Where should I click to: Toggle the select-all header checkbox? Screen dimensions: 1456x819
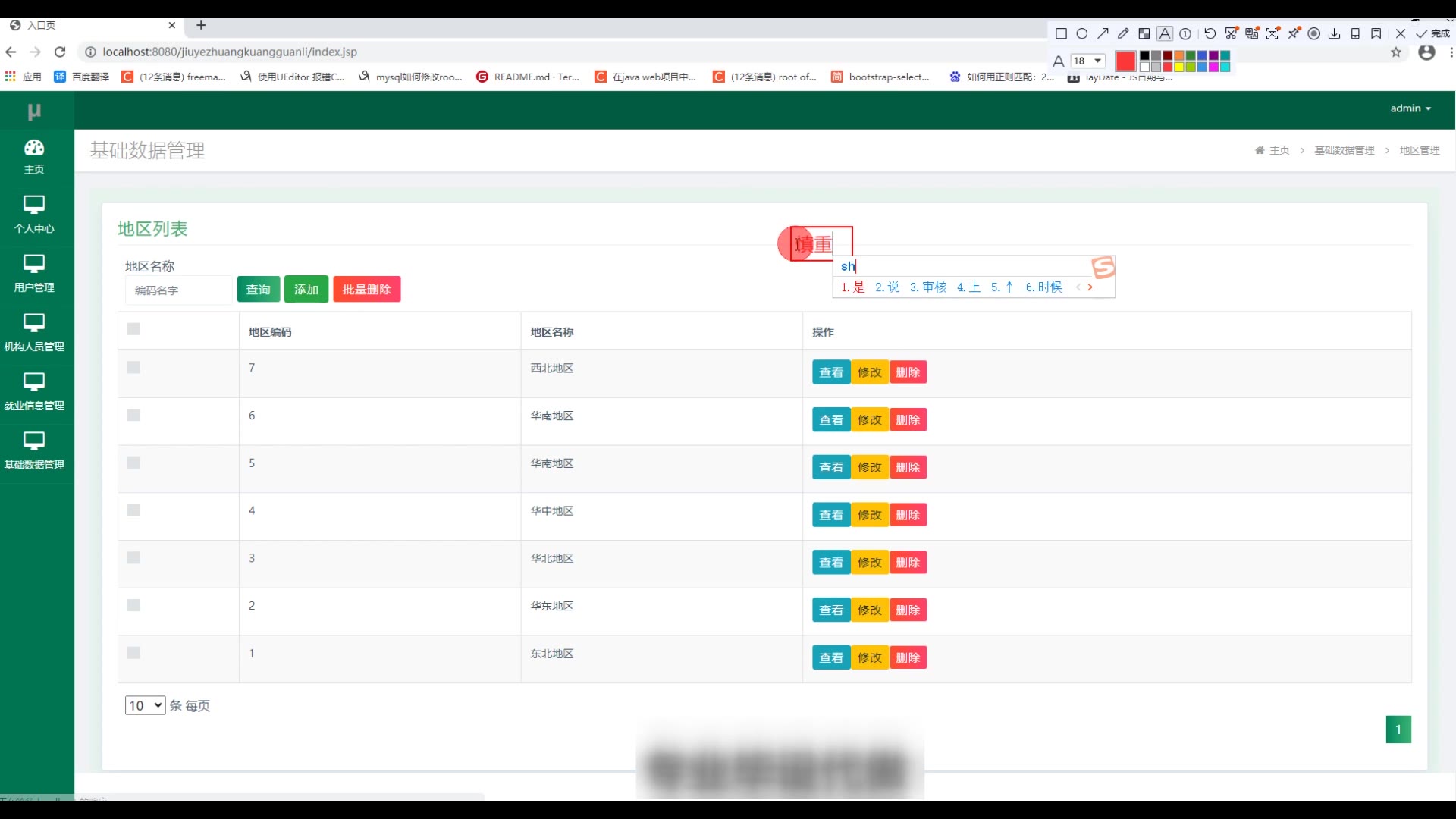pos(133,329)
